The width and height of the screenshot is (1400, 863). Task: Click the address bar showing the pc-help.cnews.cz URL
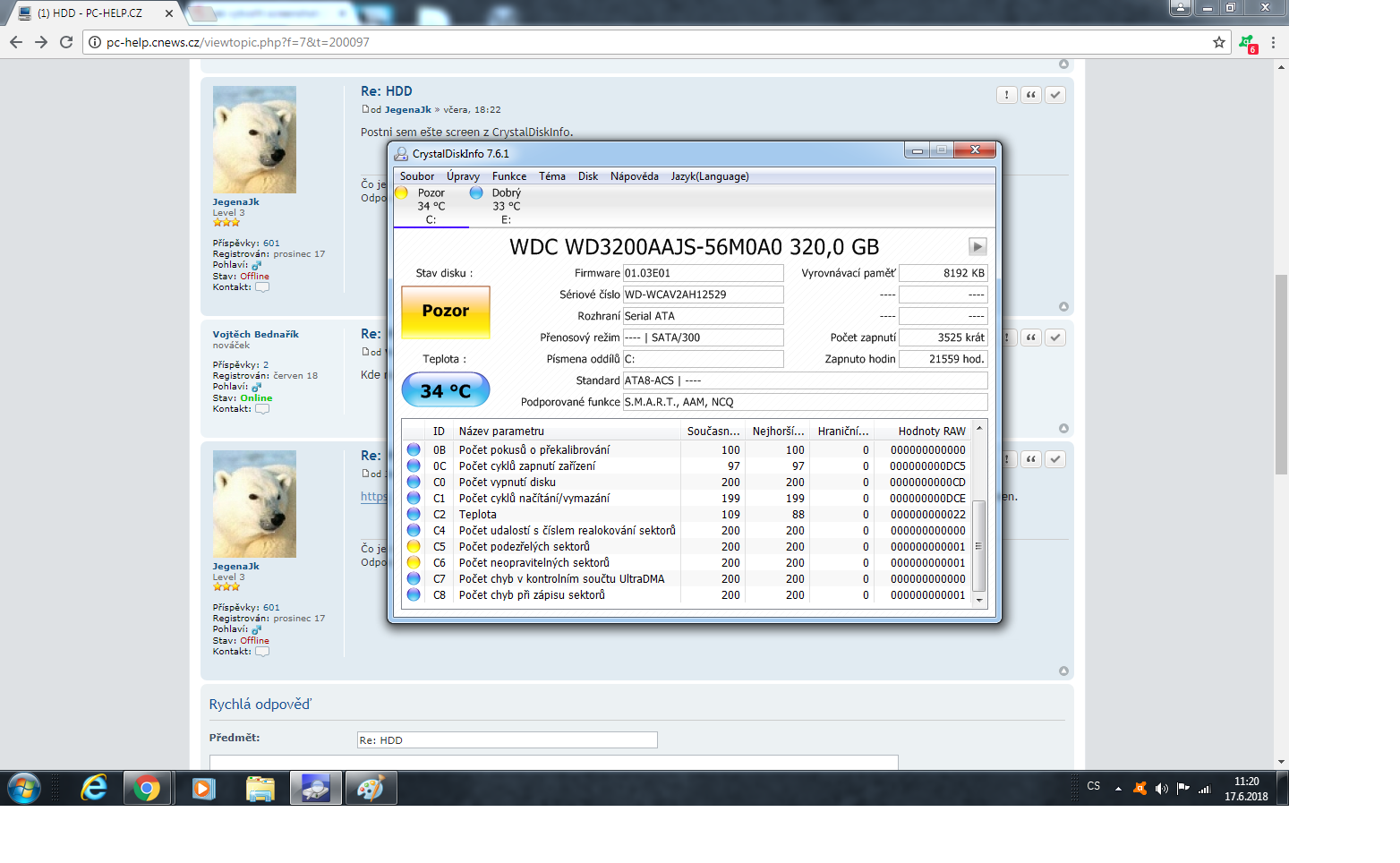coord(627,42)
